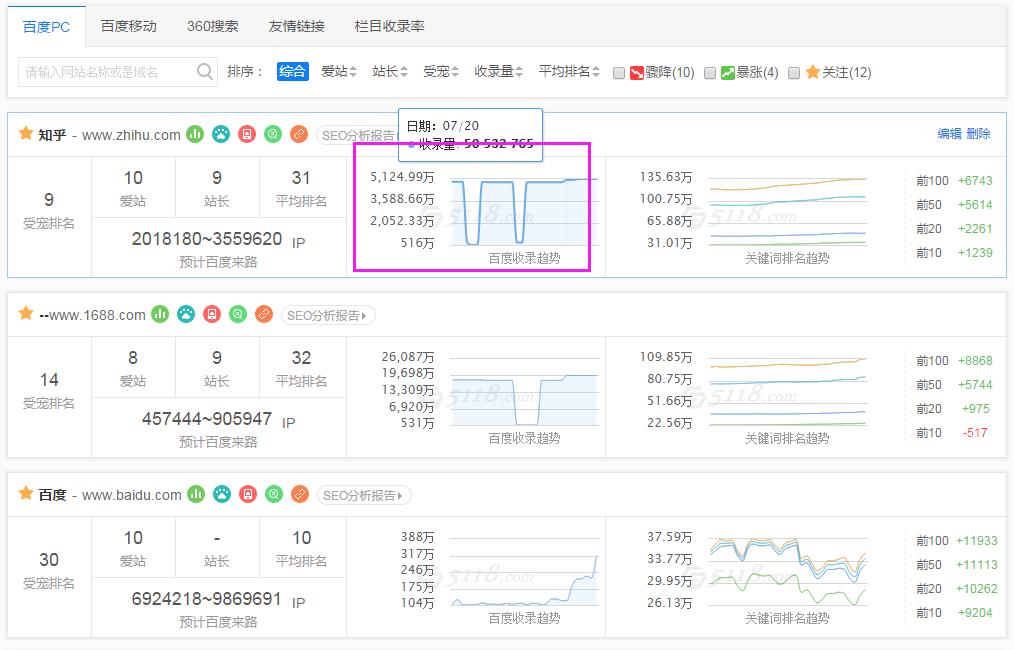This screenshot has width=1014, height=650.
Task: Click the green bar-chart icon for zhihu.com
Action: pos(195,134)
